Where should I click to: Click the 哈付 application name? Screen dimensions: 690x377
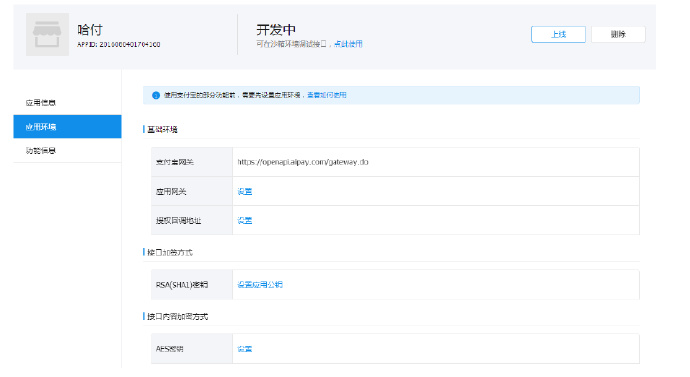90,29
